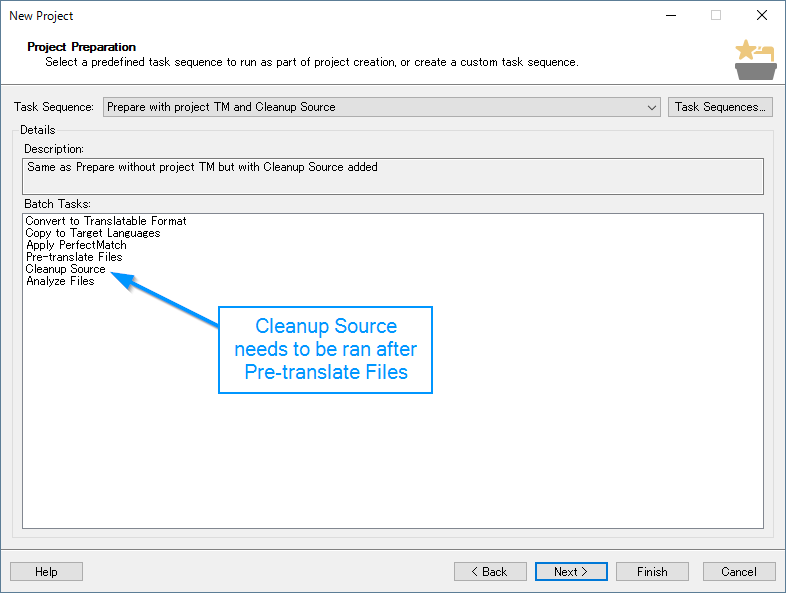Select Apply PerfectMatch batch task
Screen dimensions: 786x593
pyautogui.click(x=76, y=245)
